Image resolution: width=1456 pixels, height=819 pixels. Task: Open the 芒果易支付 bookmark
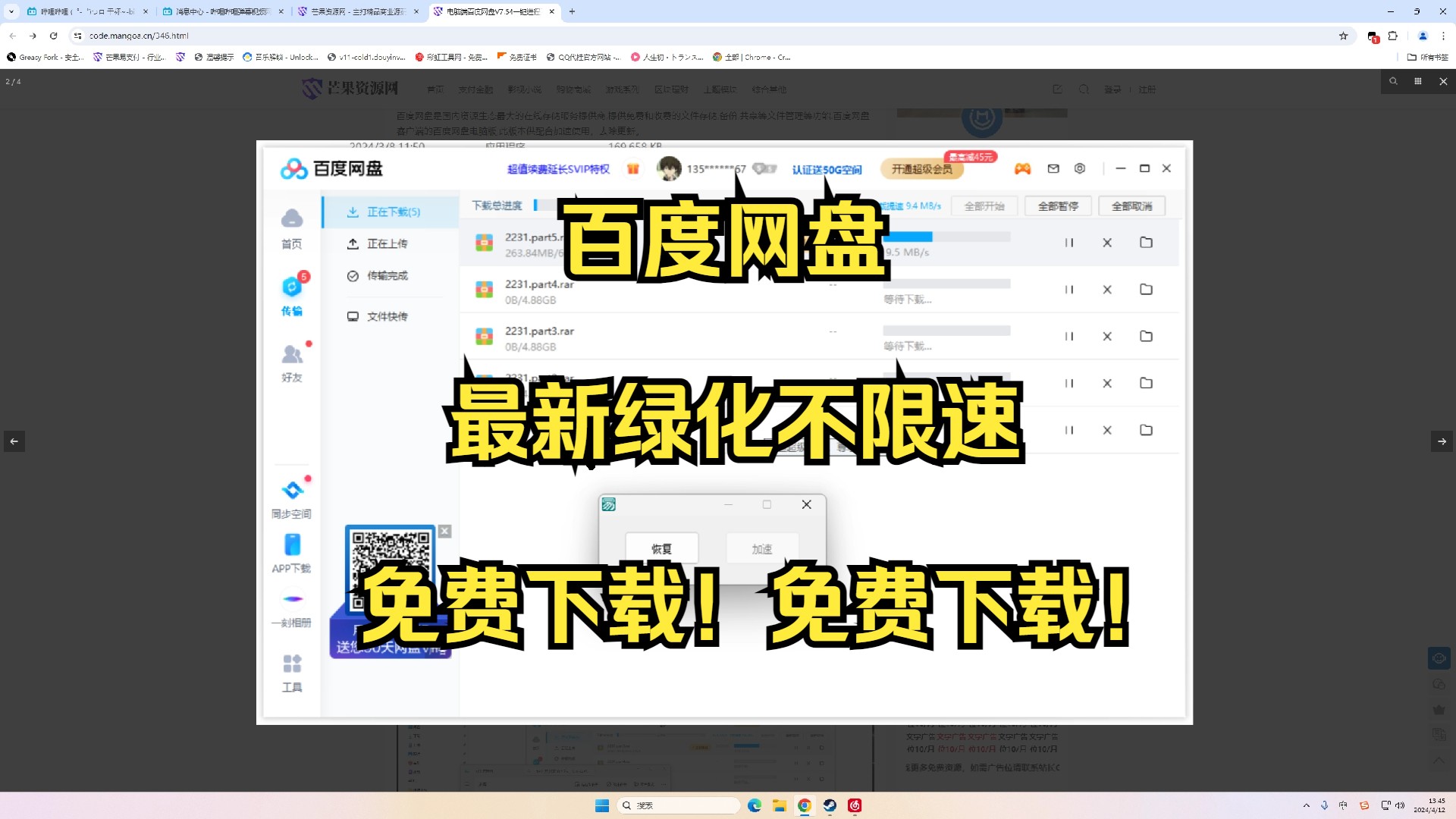(129, 57)
